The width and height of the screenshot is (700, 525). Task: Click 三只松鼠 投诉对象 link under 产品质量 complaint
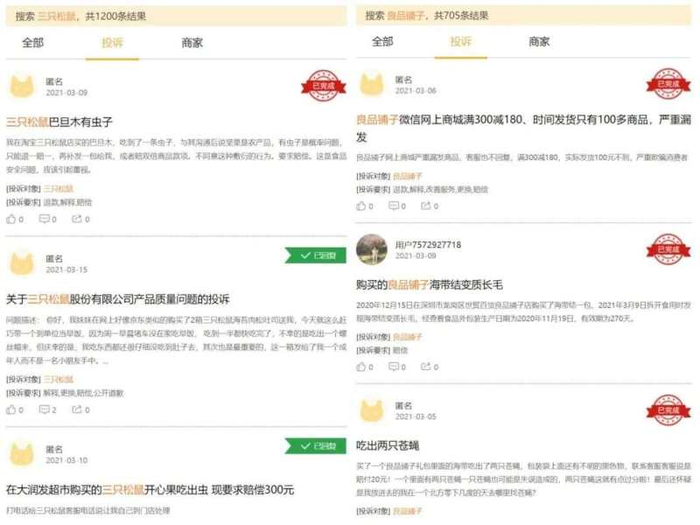58,379
